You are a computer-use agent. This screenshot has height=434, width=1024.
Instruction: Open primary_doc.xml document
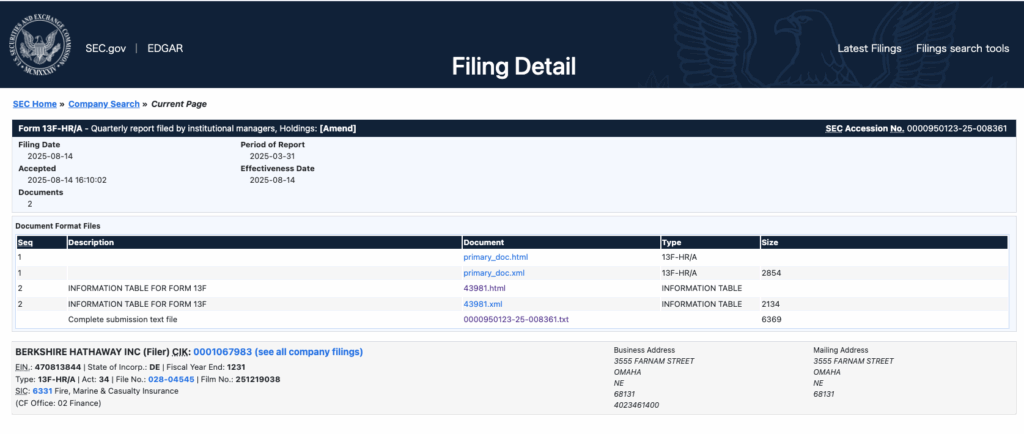494,273
